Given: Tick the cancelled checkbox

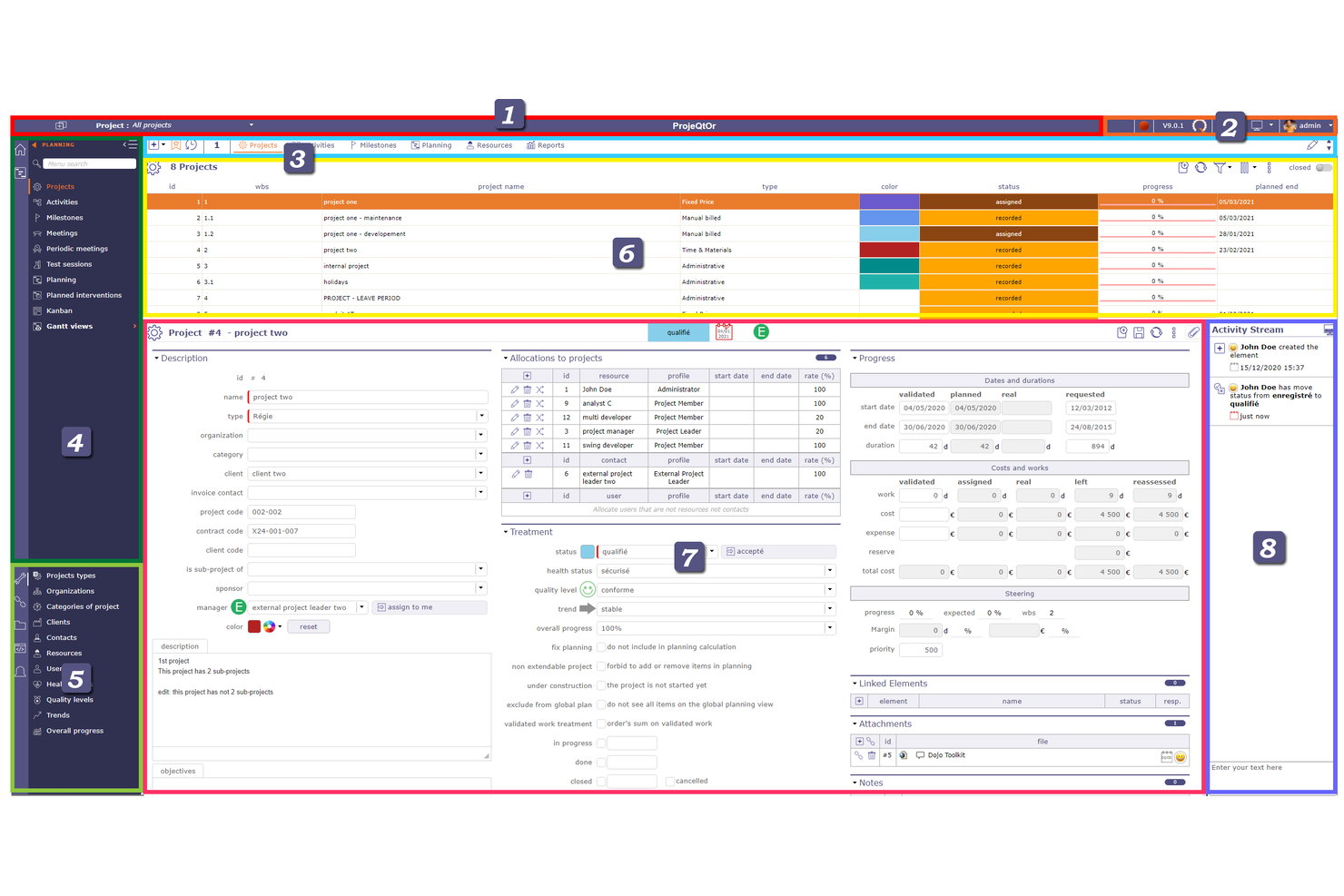Looking at the screenshot, I should (670, 781).
